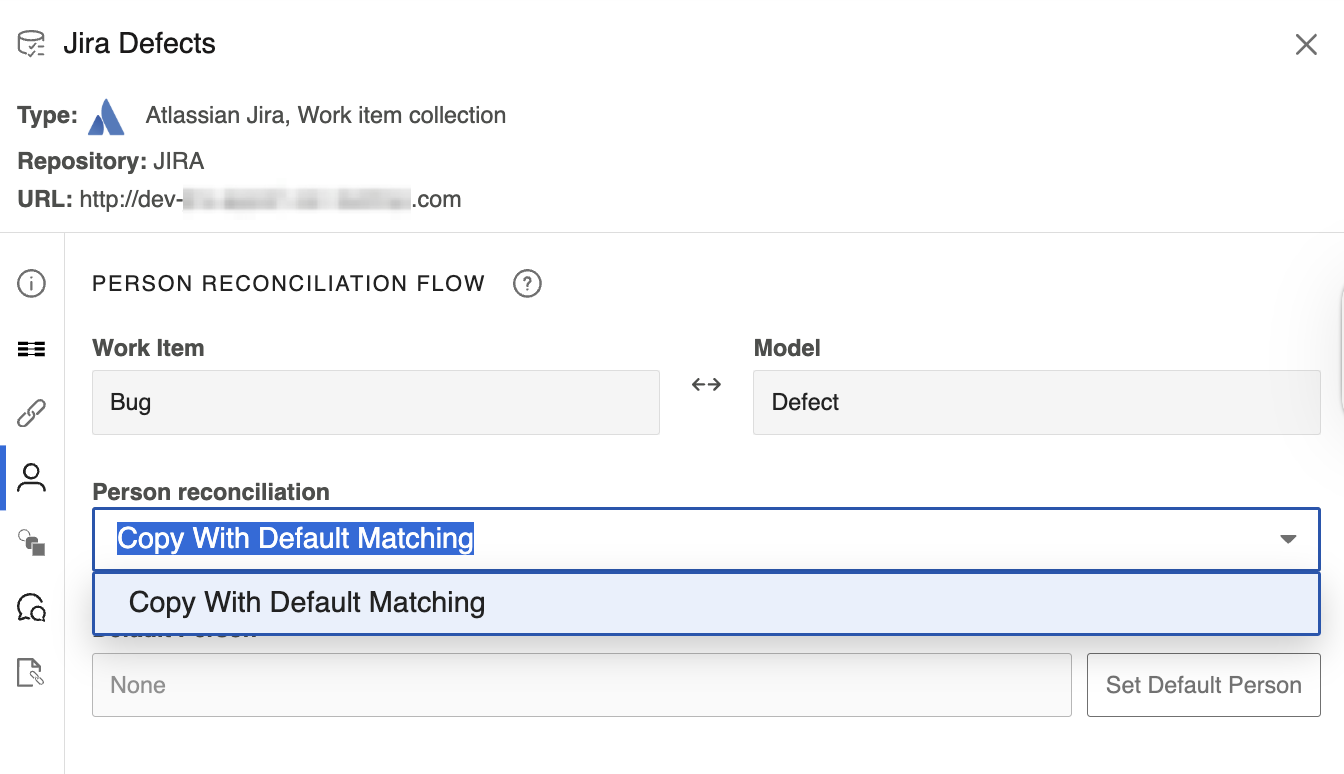The image size is (1344, 774).
Task: Select the person reconciliation sidebar icon
Action: pos(31,478)
